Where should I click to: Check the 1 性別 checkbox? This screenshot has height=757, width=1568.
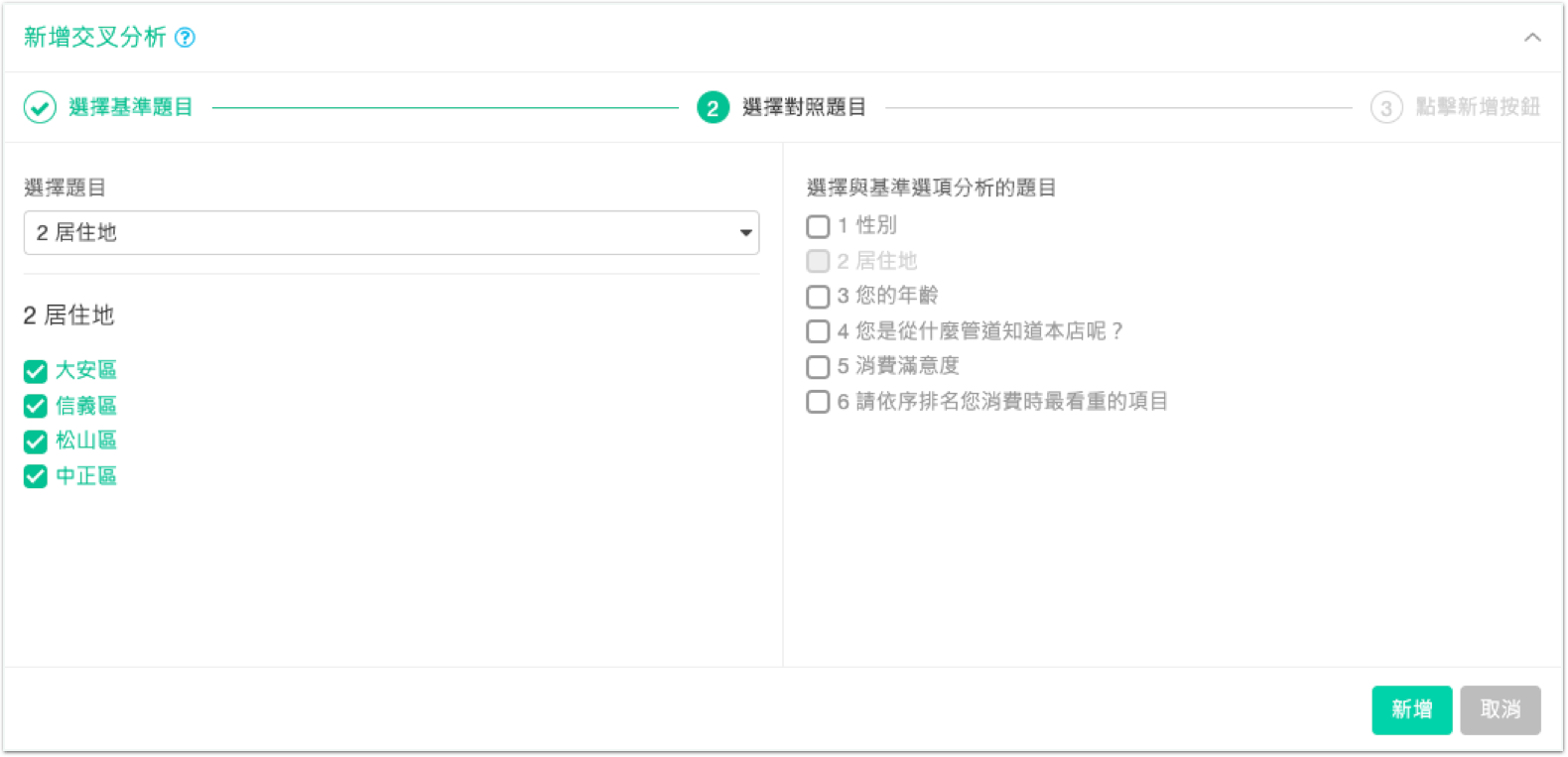818,226
